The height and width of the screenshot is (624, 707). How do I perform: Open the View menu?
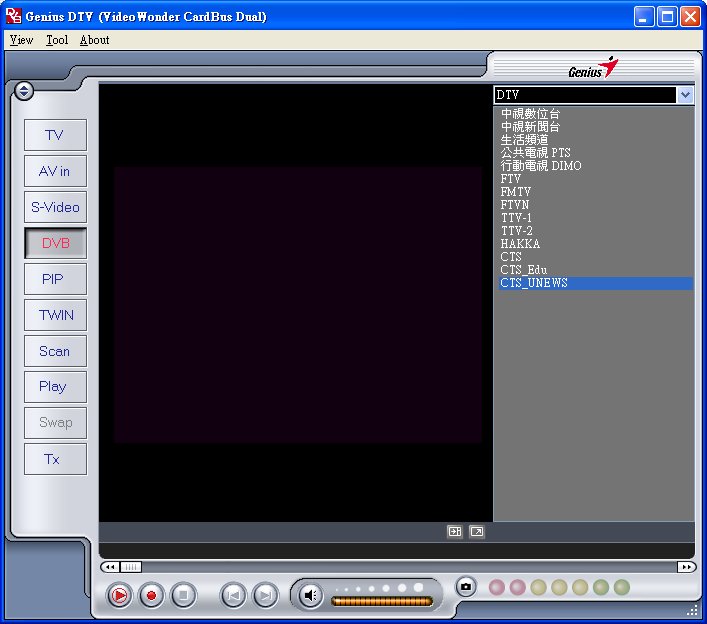21,40
